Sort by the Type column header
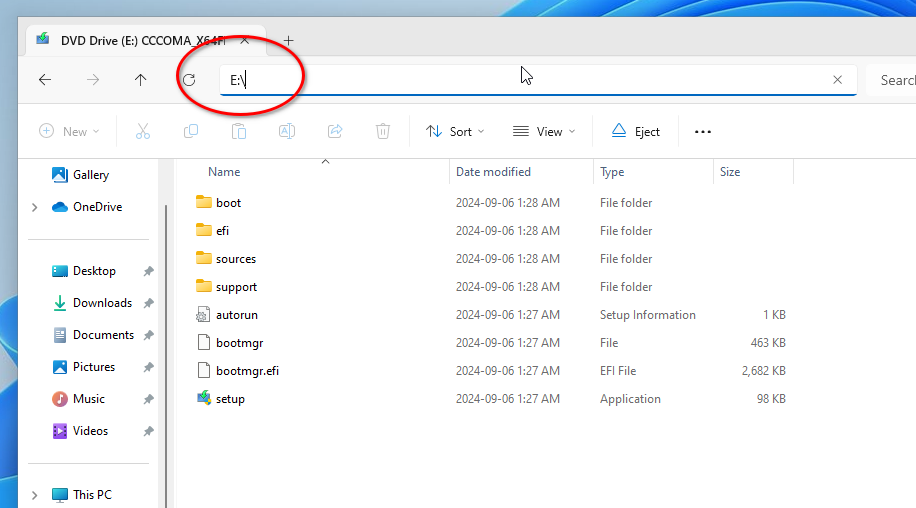Image resolution: width=916 pixels, height=508 pixels. pyautogui.click(x=612, y=172)
